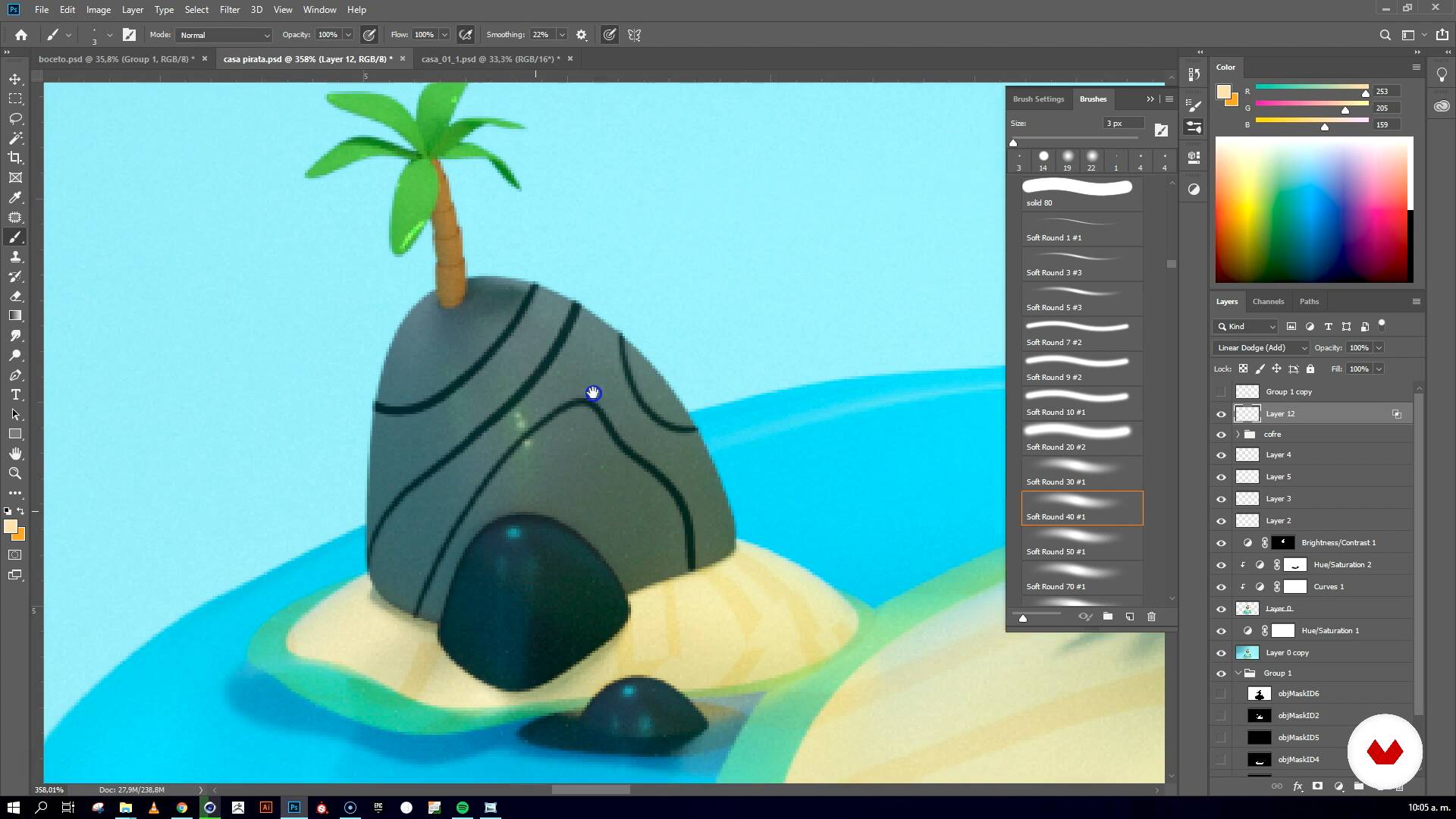Select the Pen tool
The image size is (1456, 819).
pyautogui.click(x=15, y=375)
